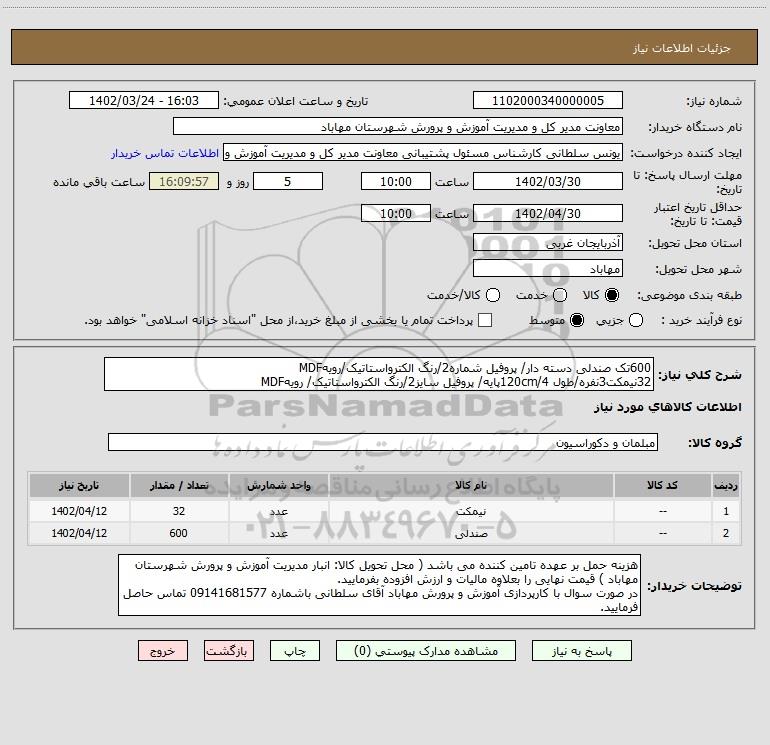This screenshot has width=770, height=745.
Task: Click the quantity cell showing 32
Action: [179, 511]
